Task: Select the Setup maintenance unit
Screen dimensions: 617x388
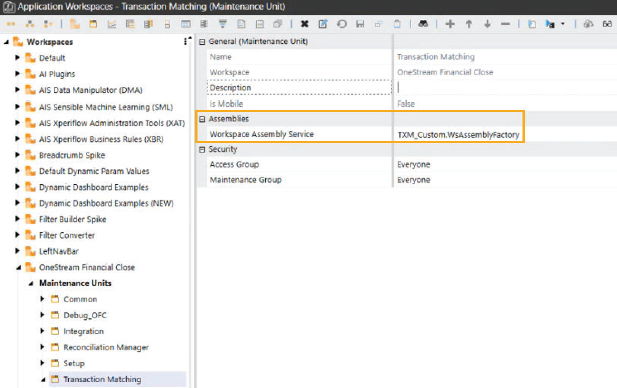Action: pyautogui.click(x=74, y=363)
